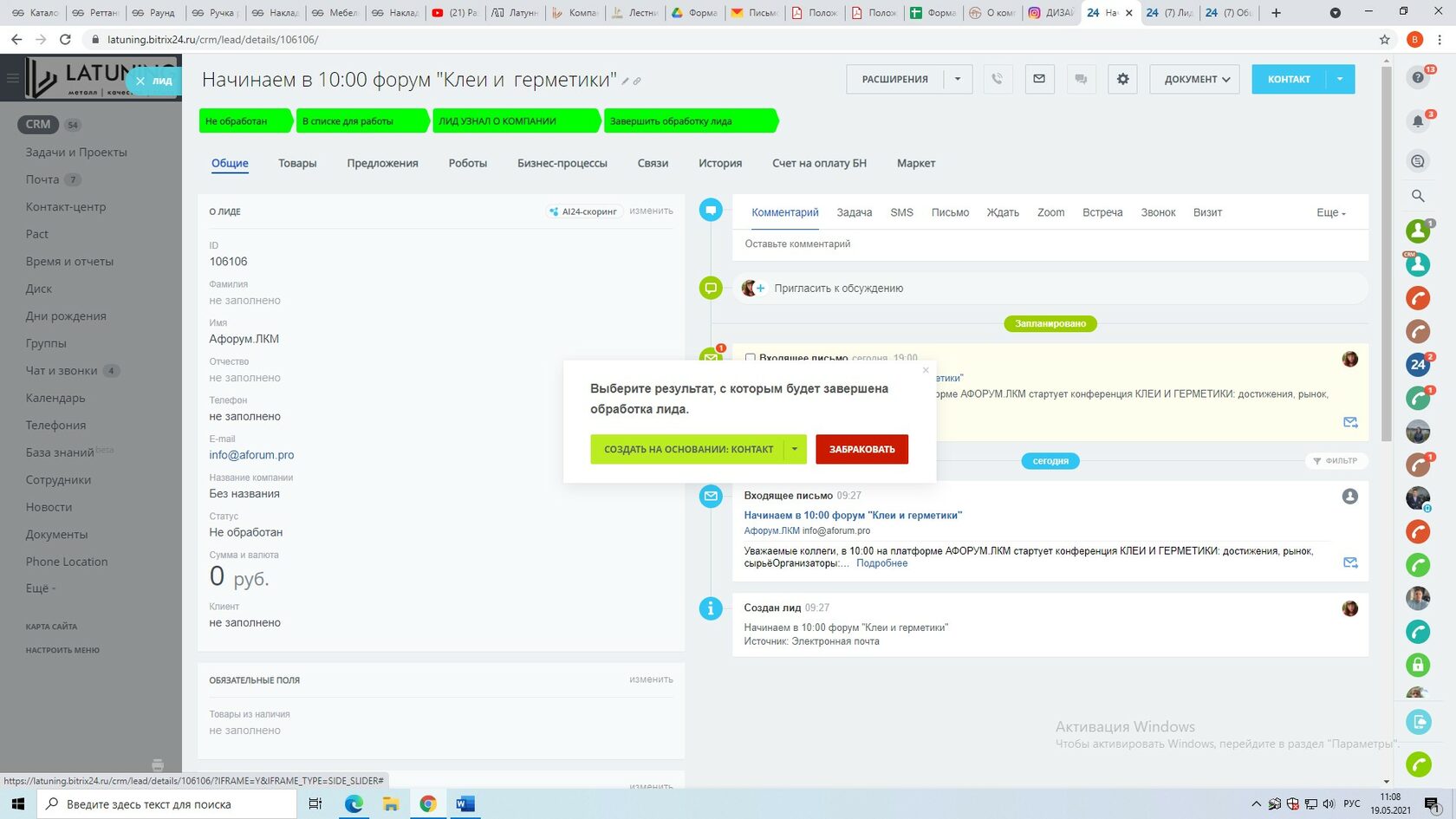Screen dimensions: 1456x819
Task: Select the 'Не обработан' stage
Action: [x=245, y=121]
